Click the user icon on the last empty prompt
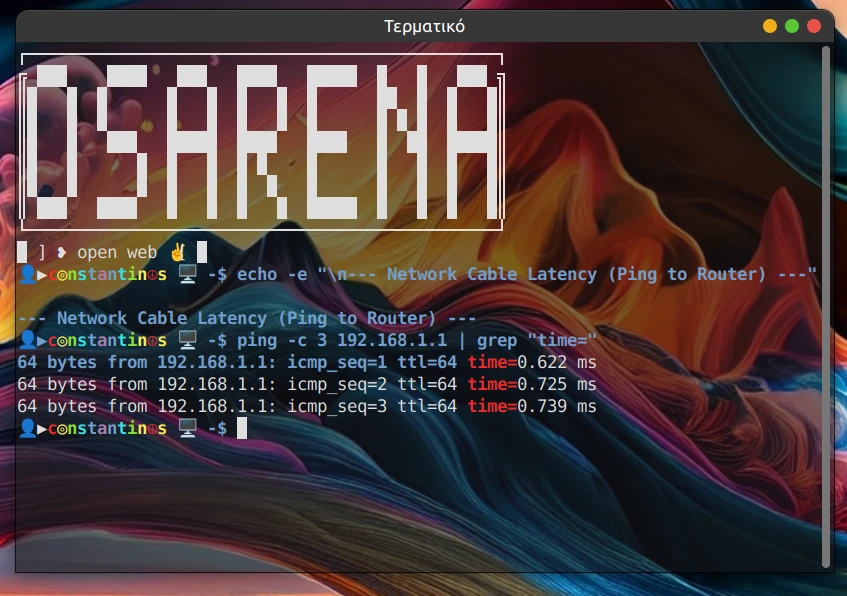 (x=27, y=428)
